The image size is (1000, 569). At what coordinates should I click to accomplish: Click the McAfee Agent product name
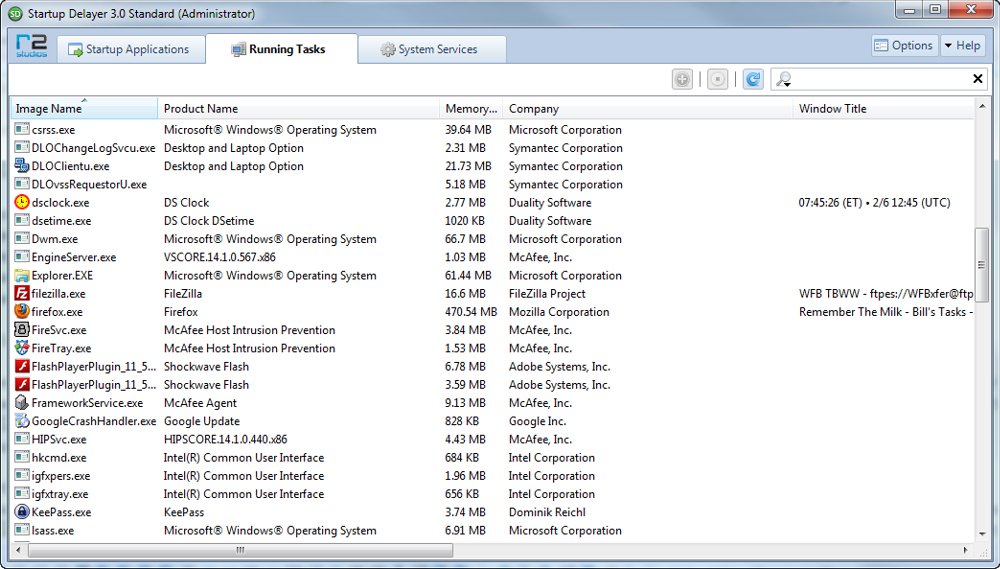tap(200, 403)
